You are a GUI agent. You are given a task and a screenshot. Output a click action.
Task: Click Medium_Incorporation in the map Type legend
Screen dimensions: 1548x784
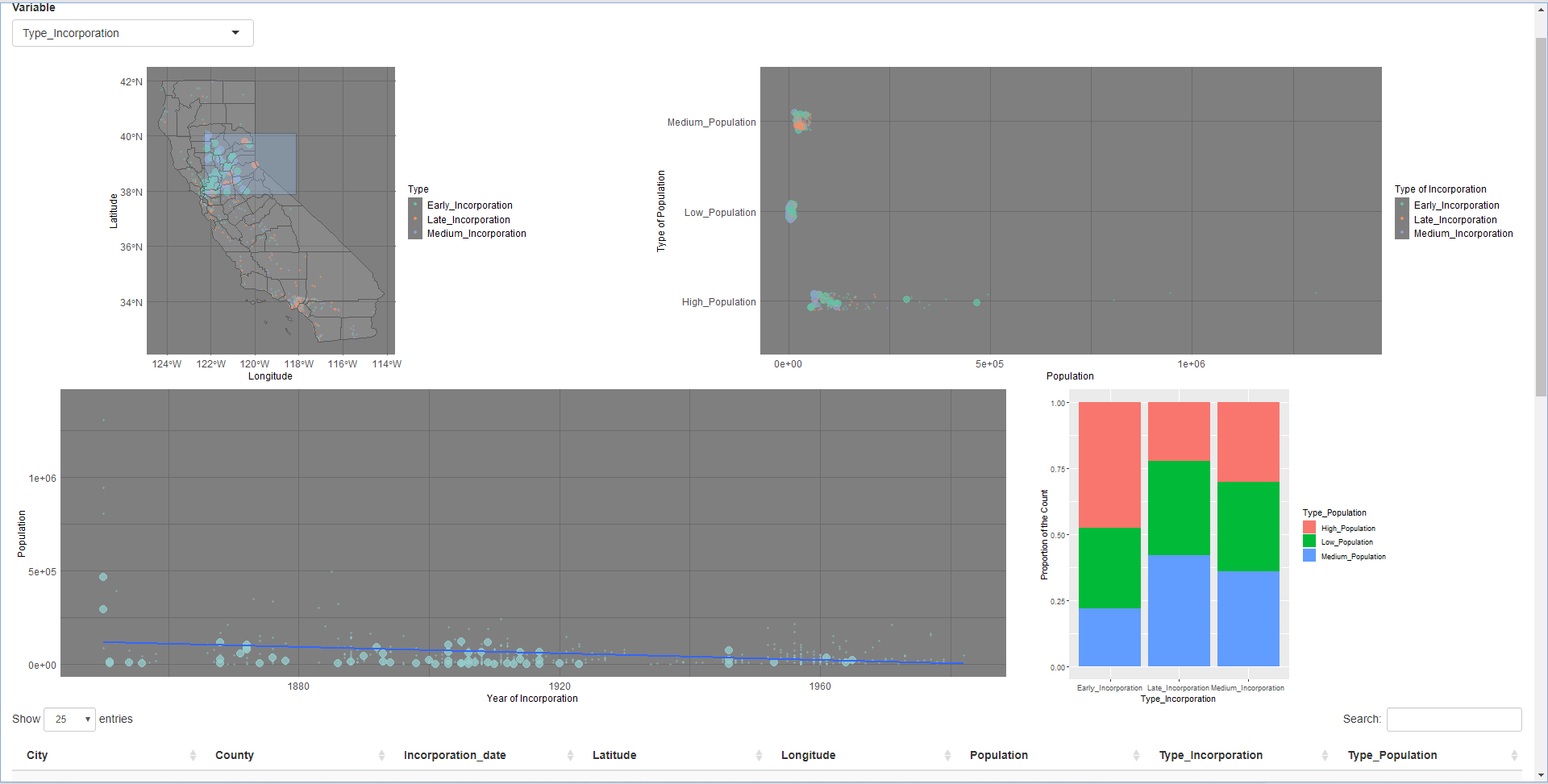476,234
